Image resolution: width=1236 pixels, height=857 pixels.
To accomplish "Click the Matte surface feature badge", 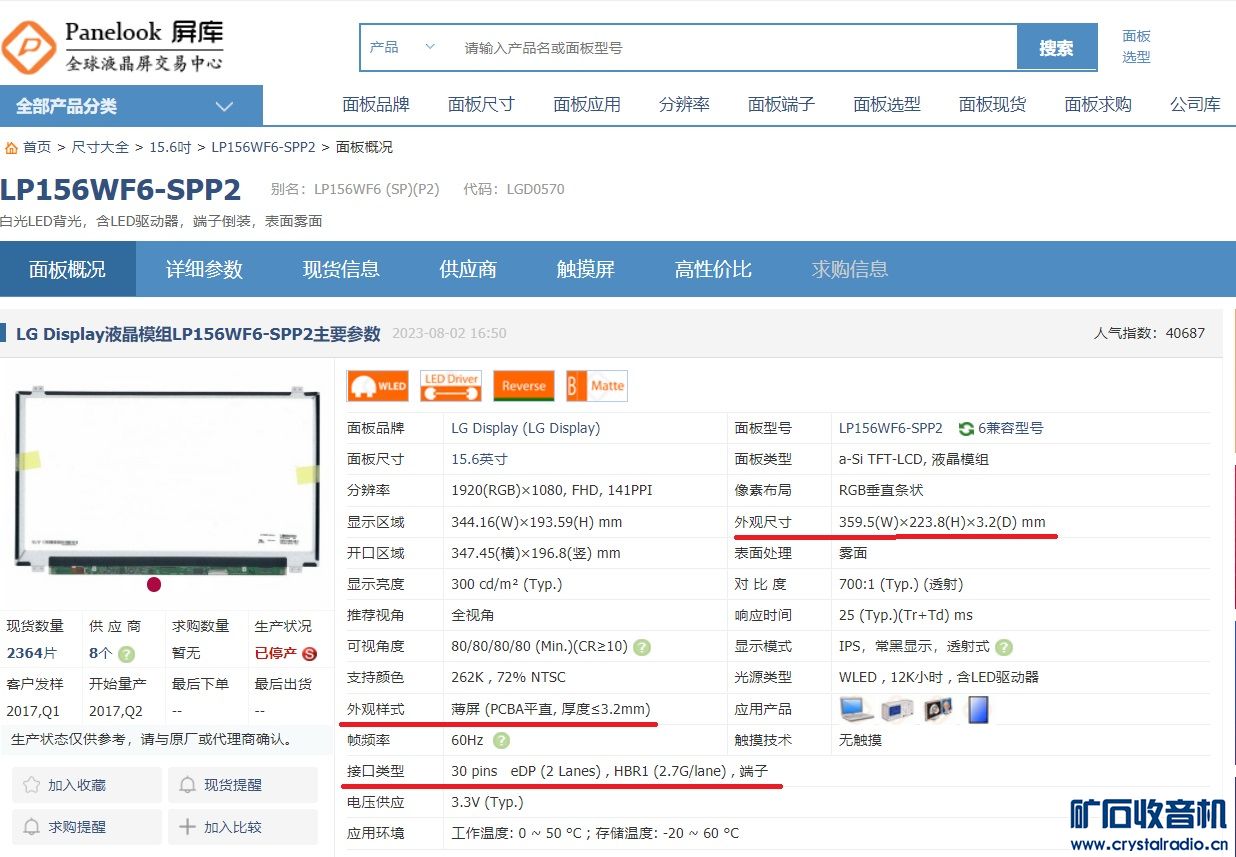I will (x=597, y=386).
